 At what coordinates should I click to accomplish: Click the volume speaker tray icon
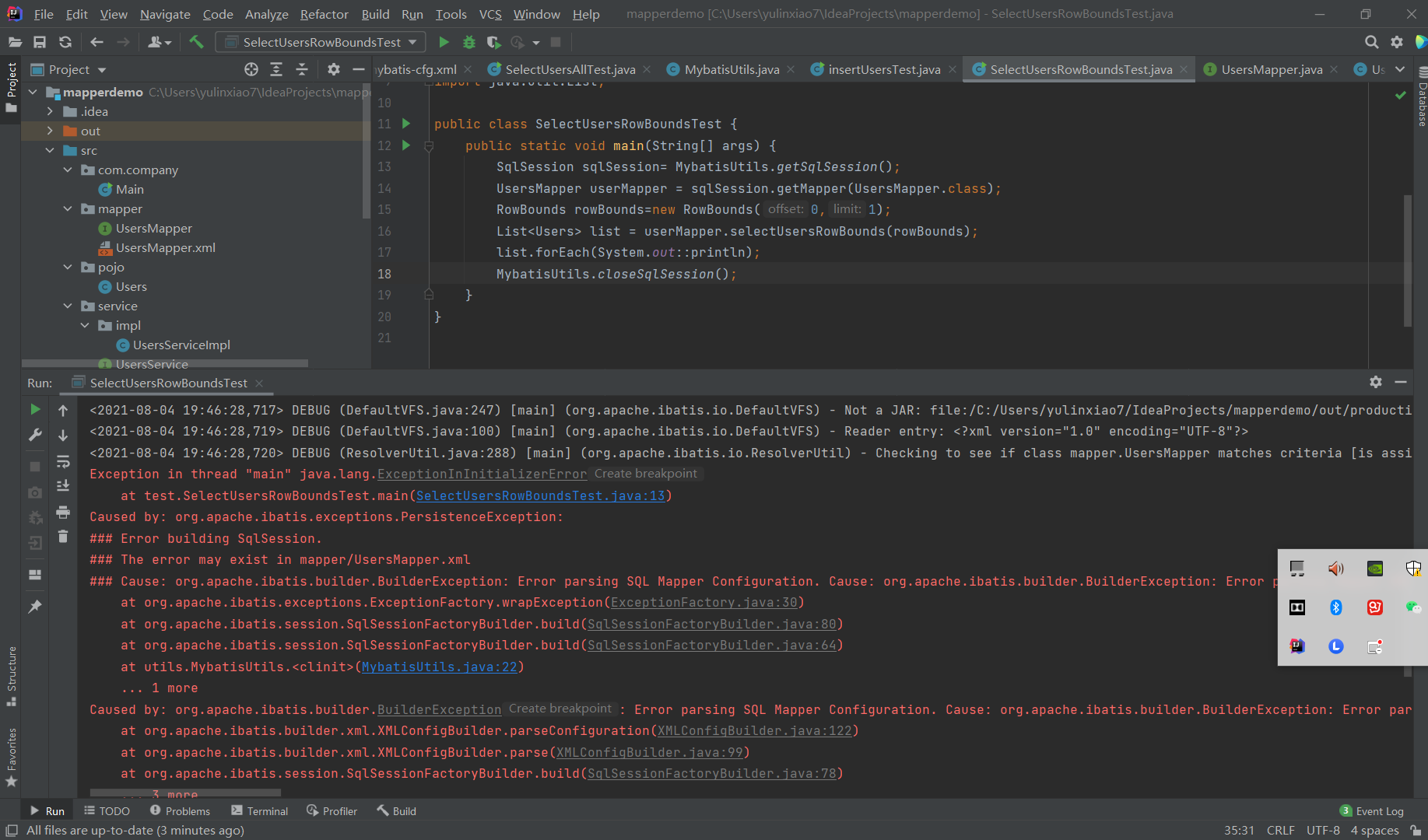point(1335,569)
